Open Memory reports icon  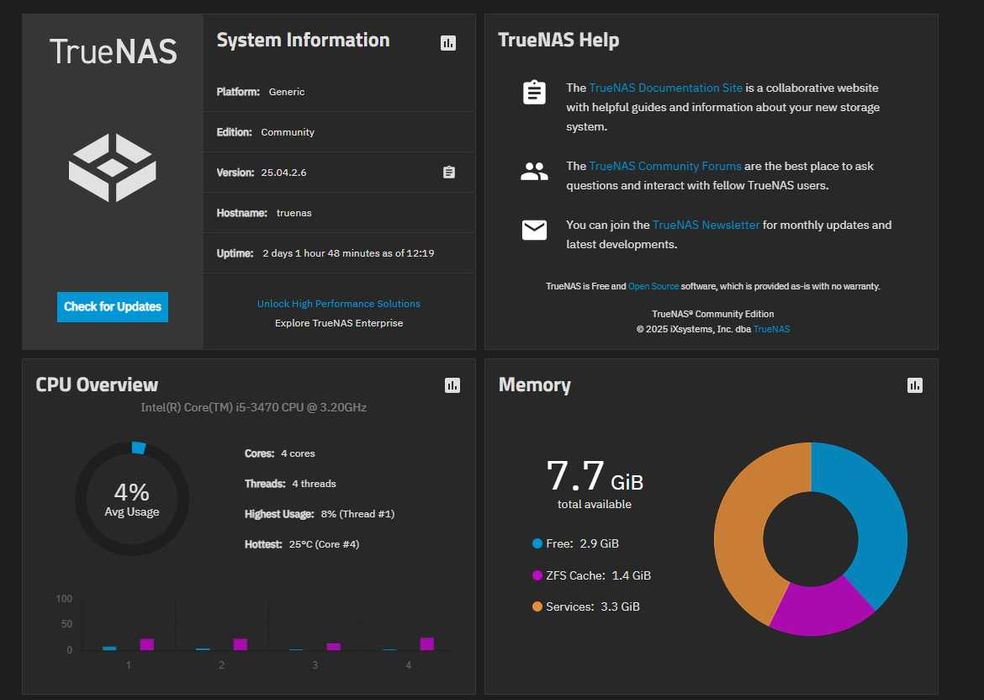(x=915, y=385)
